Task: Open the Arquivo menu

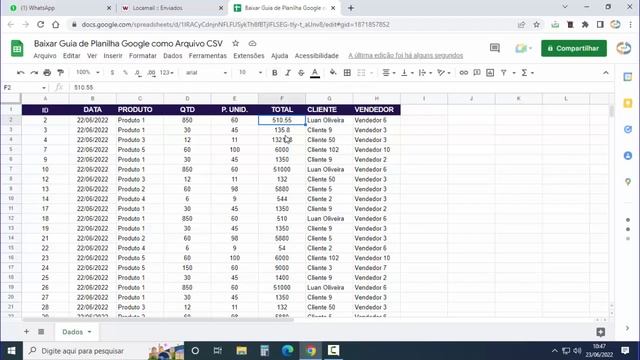Action: [x=45, y=56]
